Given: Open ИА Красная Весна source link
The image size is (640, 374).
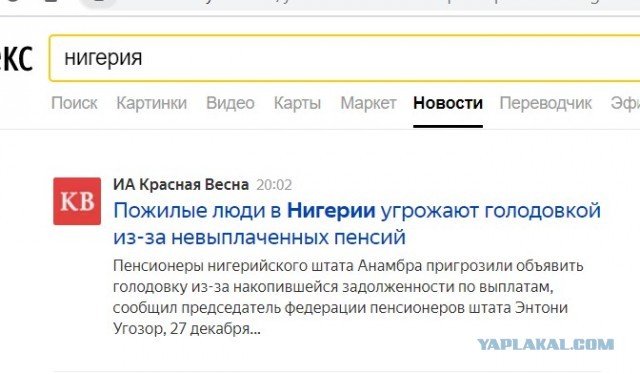Looking at the screenshot, I should coord(181,185).
